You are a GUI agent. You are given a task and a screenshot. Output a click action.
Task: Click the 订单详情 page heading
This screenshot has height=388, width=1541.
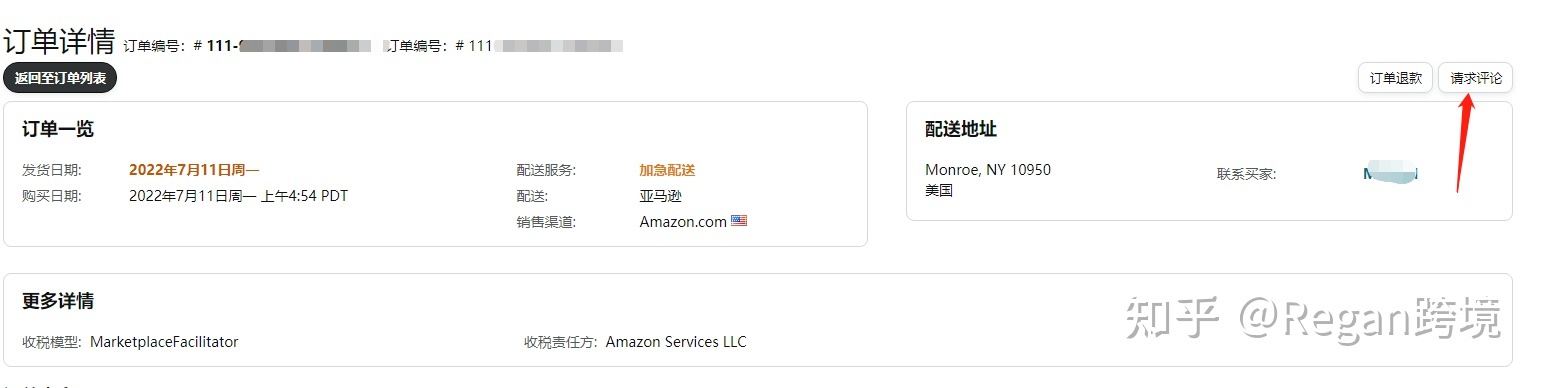[x=59, y=41]
